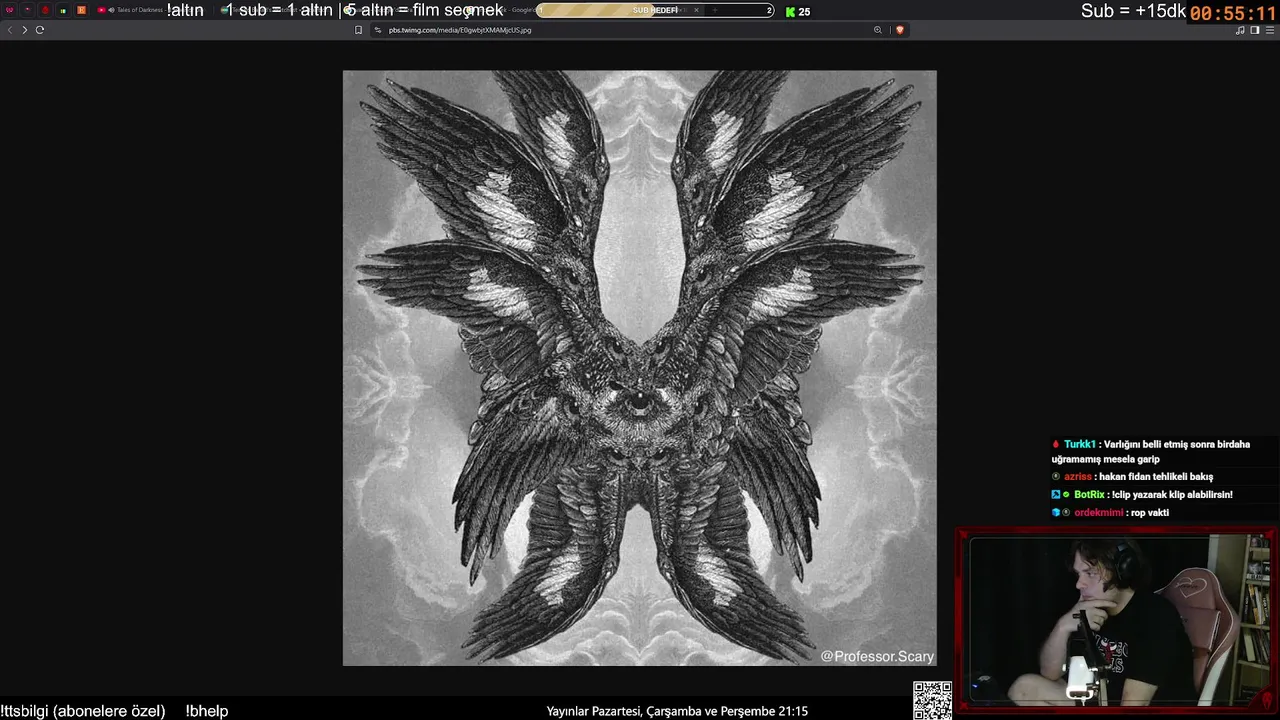Open the Brave Shields lion icon
Screen dimensions: 1280x720
[900, 30]
